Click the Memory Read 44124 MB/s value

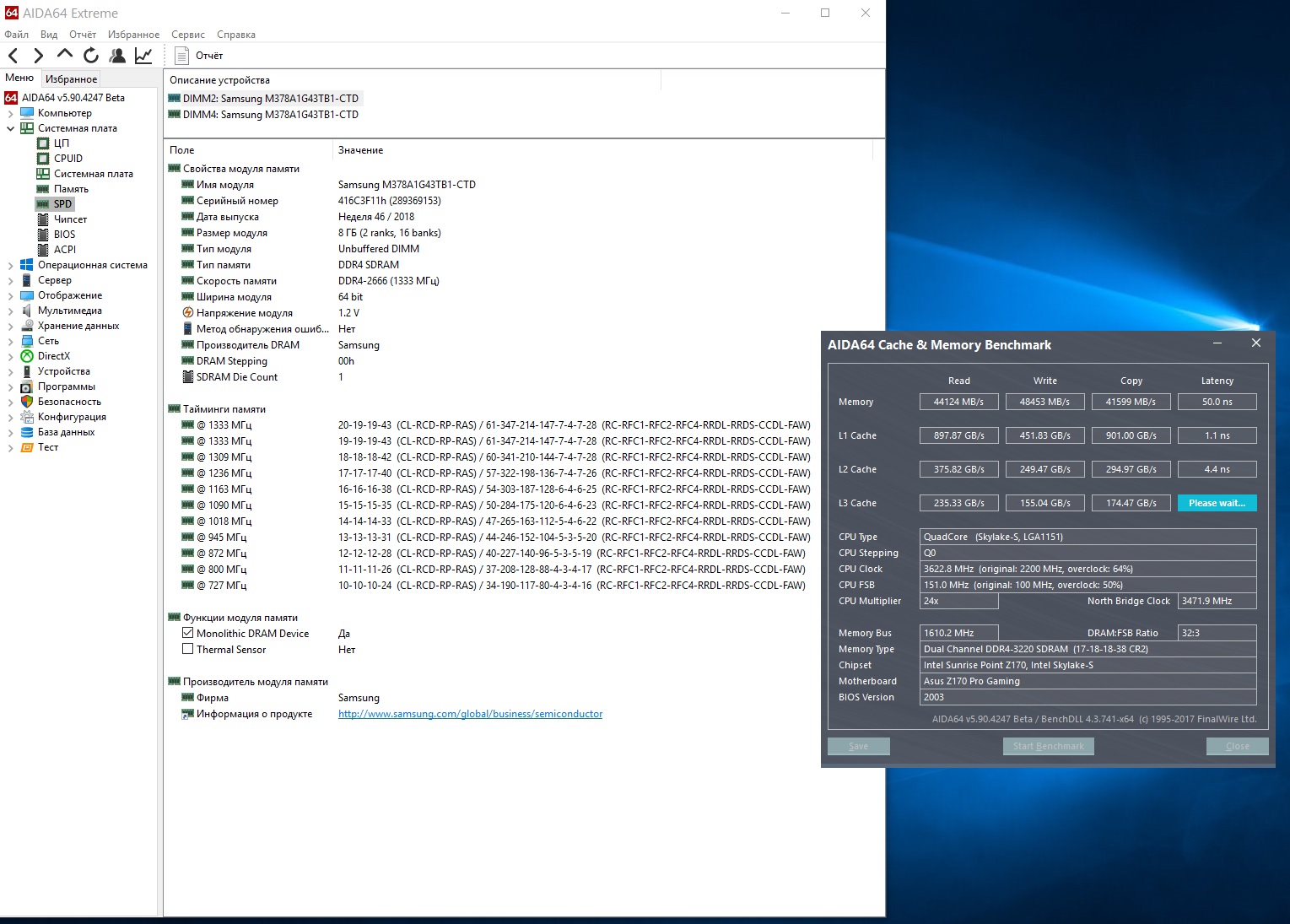click(x=959, y=402)
